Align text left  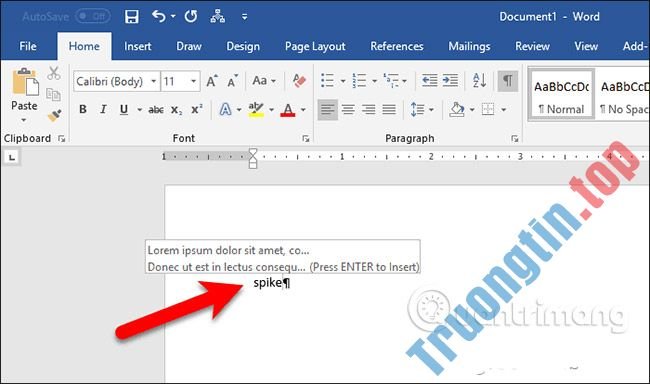point(327,109)
